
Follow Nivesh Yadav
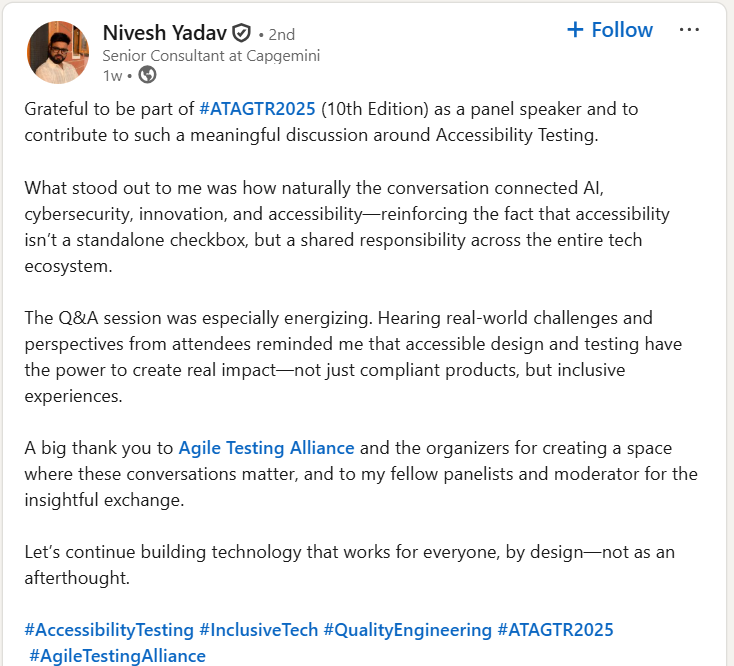point(609,30)
